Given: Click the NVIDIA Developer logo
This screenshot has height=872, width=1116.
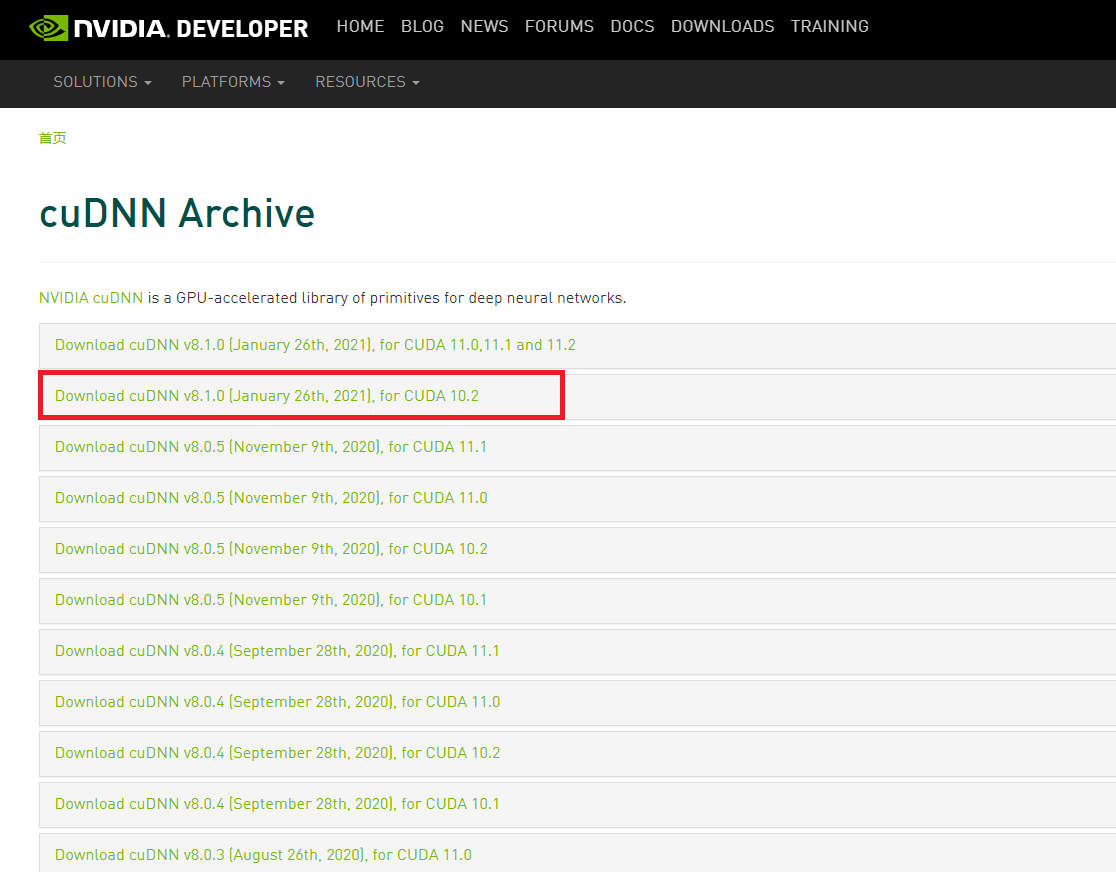Looking at the screenshot, I should point(169,28).
